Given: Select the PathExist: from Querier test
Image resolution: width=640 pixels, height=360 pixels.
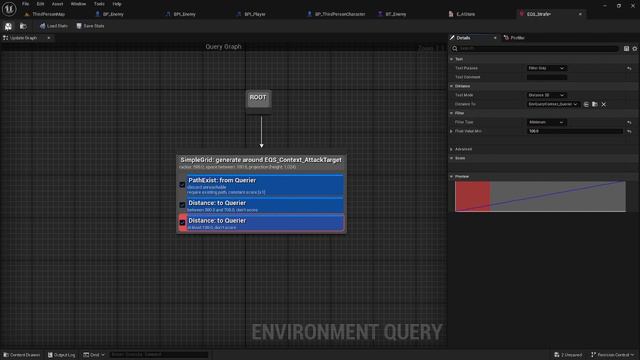Looking at the screenshot, I should (x=265, y=185).
